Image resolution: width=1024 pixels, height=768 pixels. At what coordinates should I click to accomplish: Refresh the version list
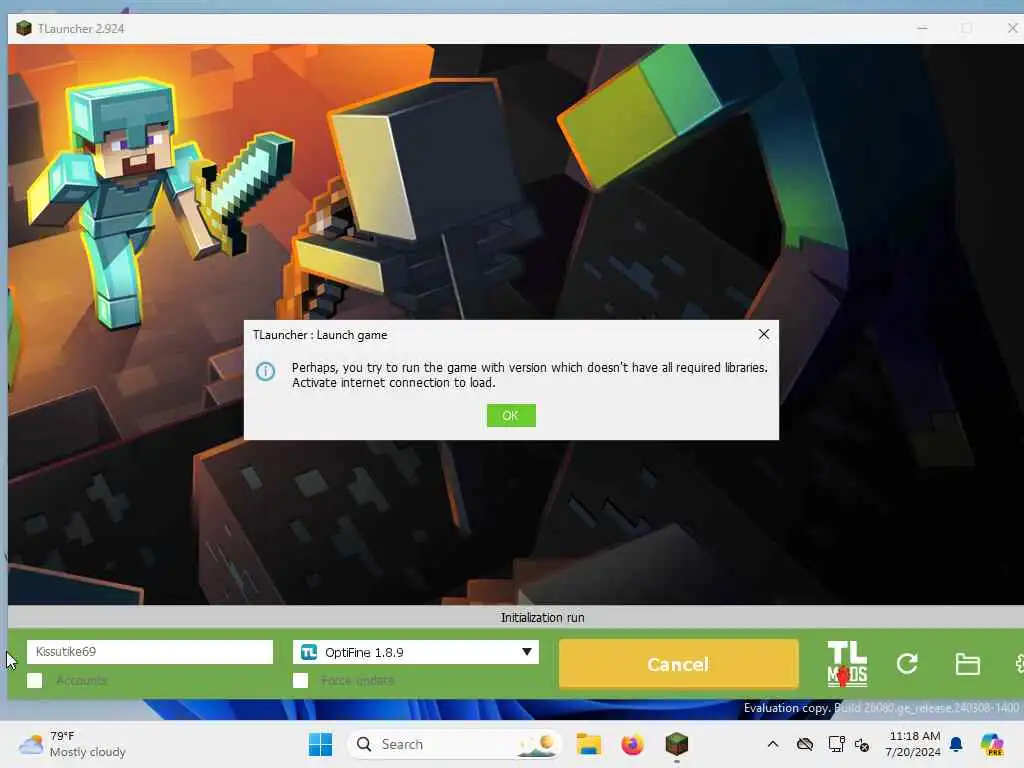[x=906, y=664]
